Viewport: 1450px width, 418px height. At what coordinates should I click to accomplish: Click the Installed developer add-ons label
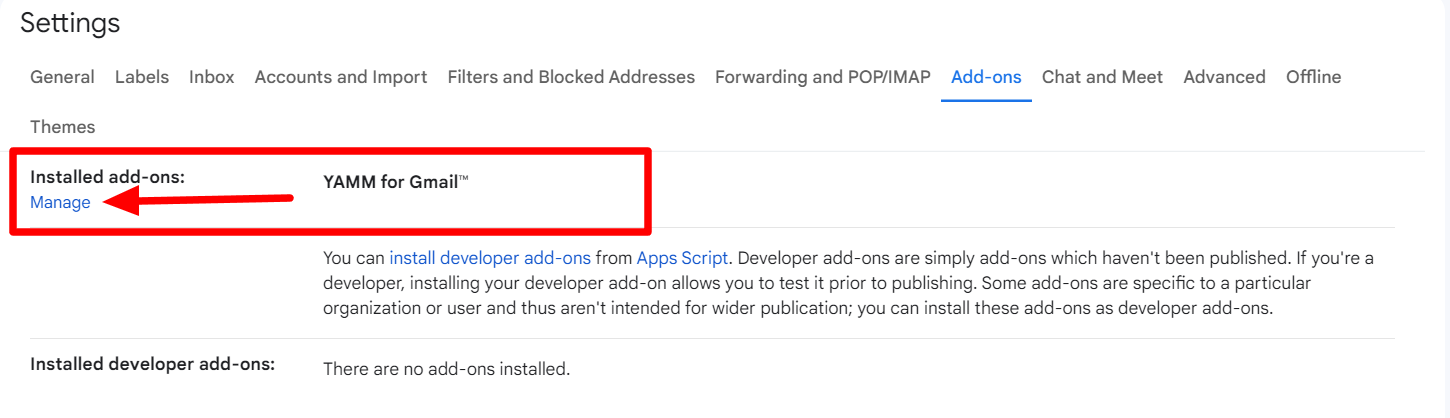[x=152, y=364]
